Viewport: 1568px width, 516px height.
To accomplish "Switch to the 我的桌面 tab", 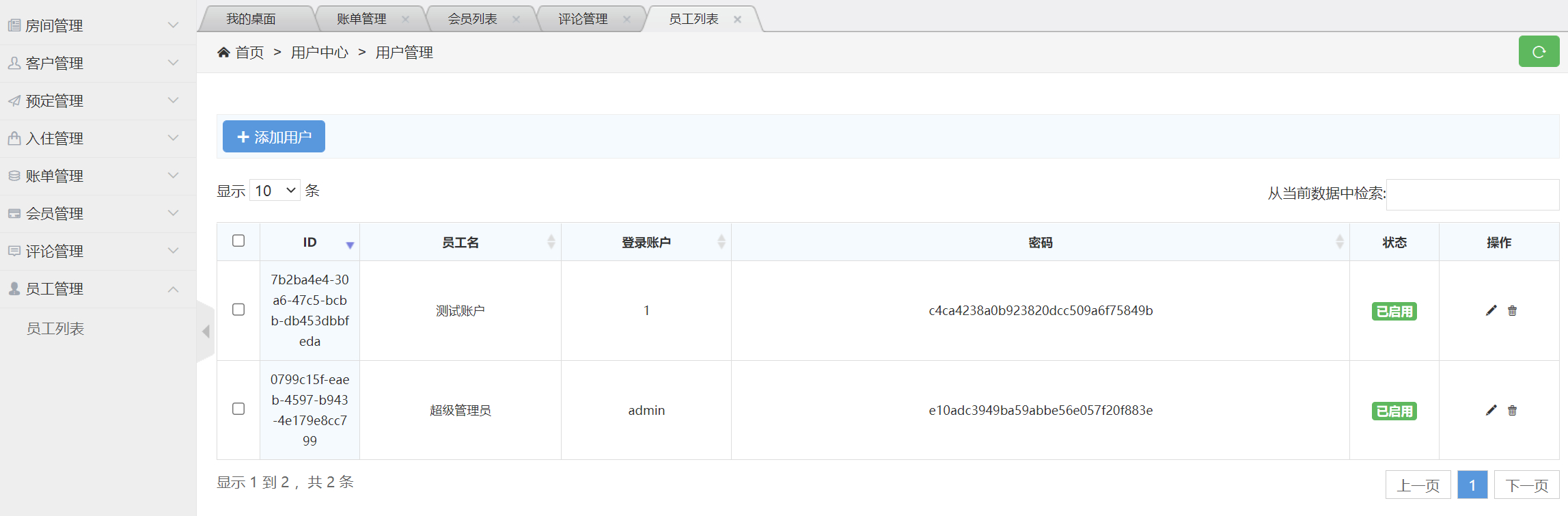I will coord(251,19).
